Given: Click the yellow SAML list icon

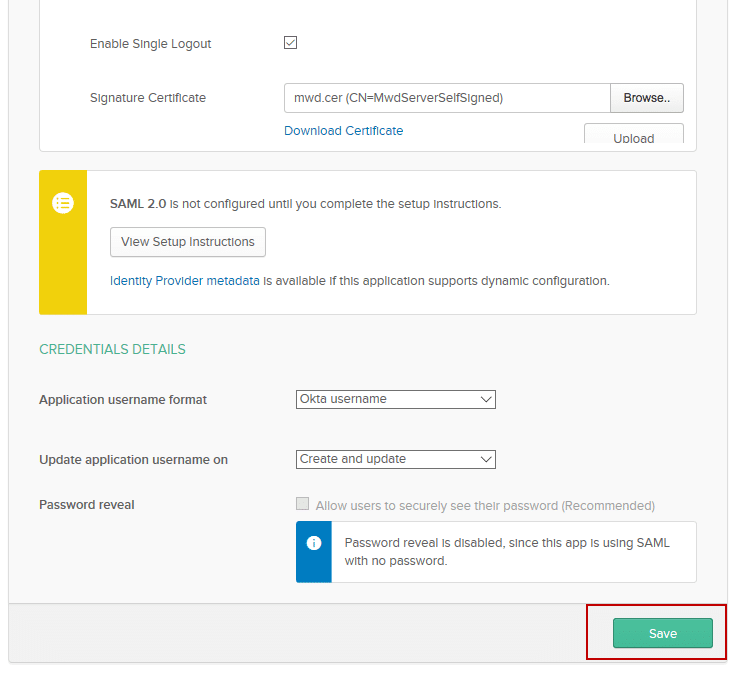Looking at the screenshot, I should (x=63, y=203).
